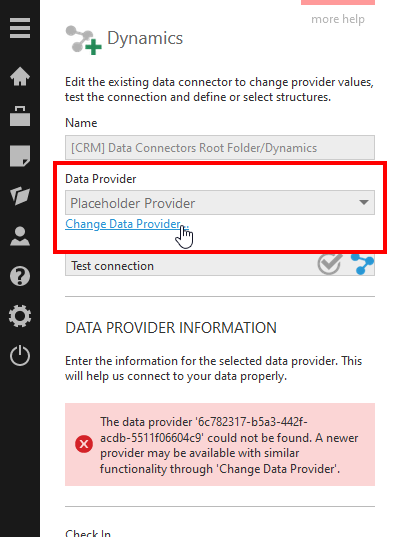Click the sticky note icon in sidebar

tap(20, 156)
